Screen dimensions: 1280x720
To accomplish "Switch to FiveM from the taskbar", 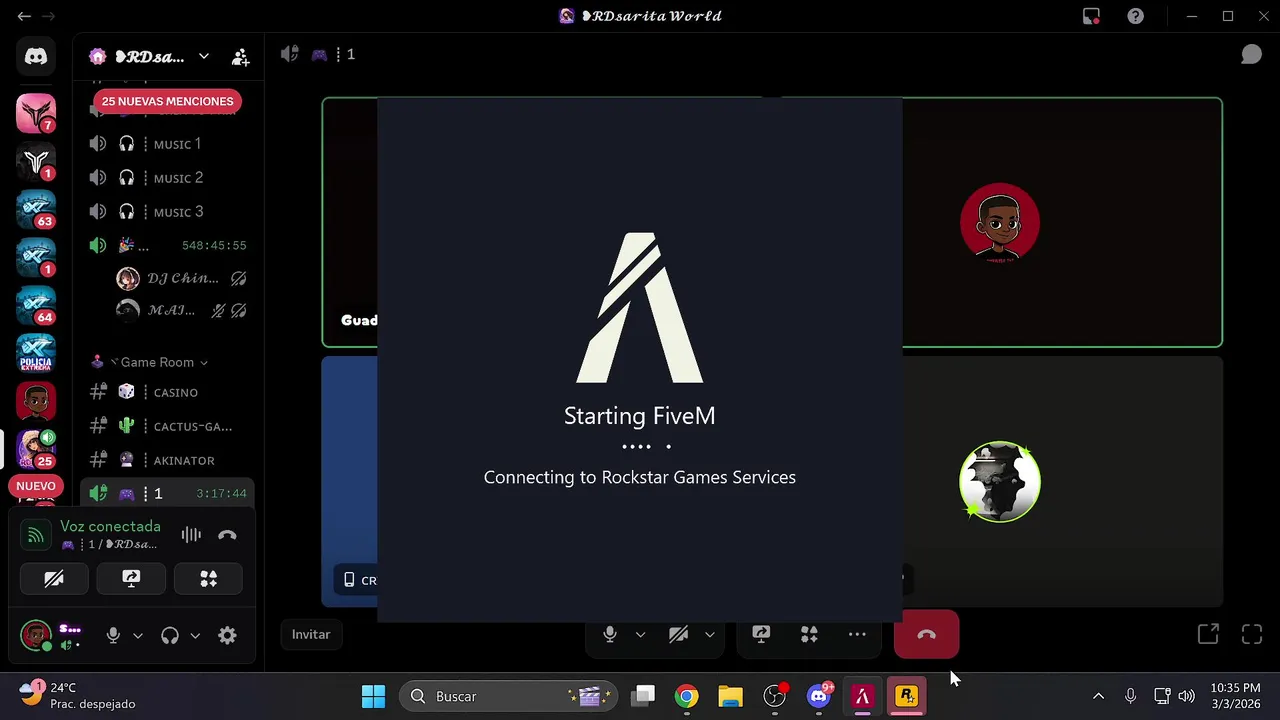I will click(862, 696).
